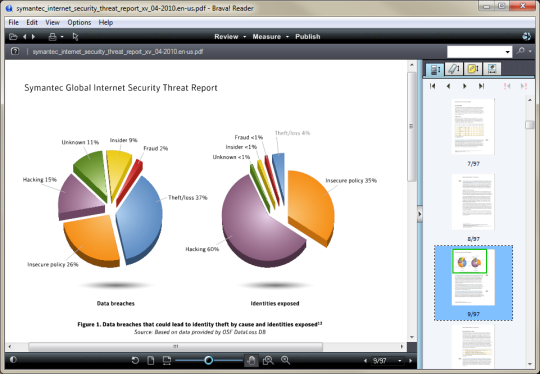Click the magnifier zoom tool icon
540x374 pixels.
[x=285, y=360]
